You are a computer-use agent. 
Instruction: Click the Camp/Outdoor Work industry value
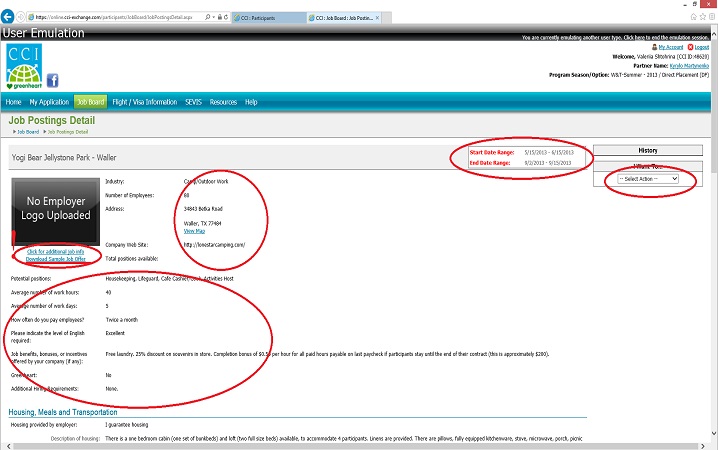point(206,181)
